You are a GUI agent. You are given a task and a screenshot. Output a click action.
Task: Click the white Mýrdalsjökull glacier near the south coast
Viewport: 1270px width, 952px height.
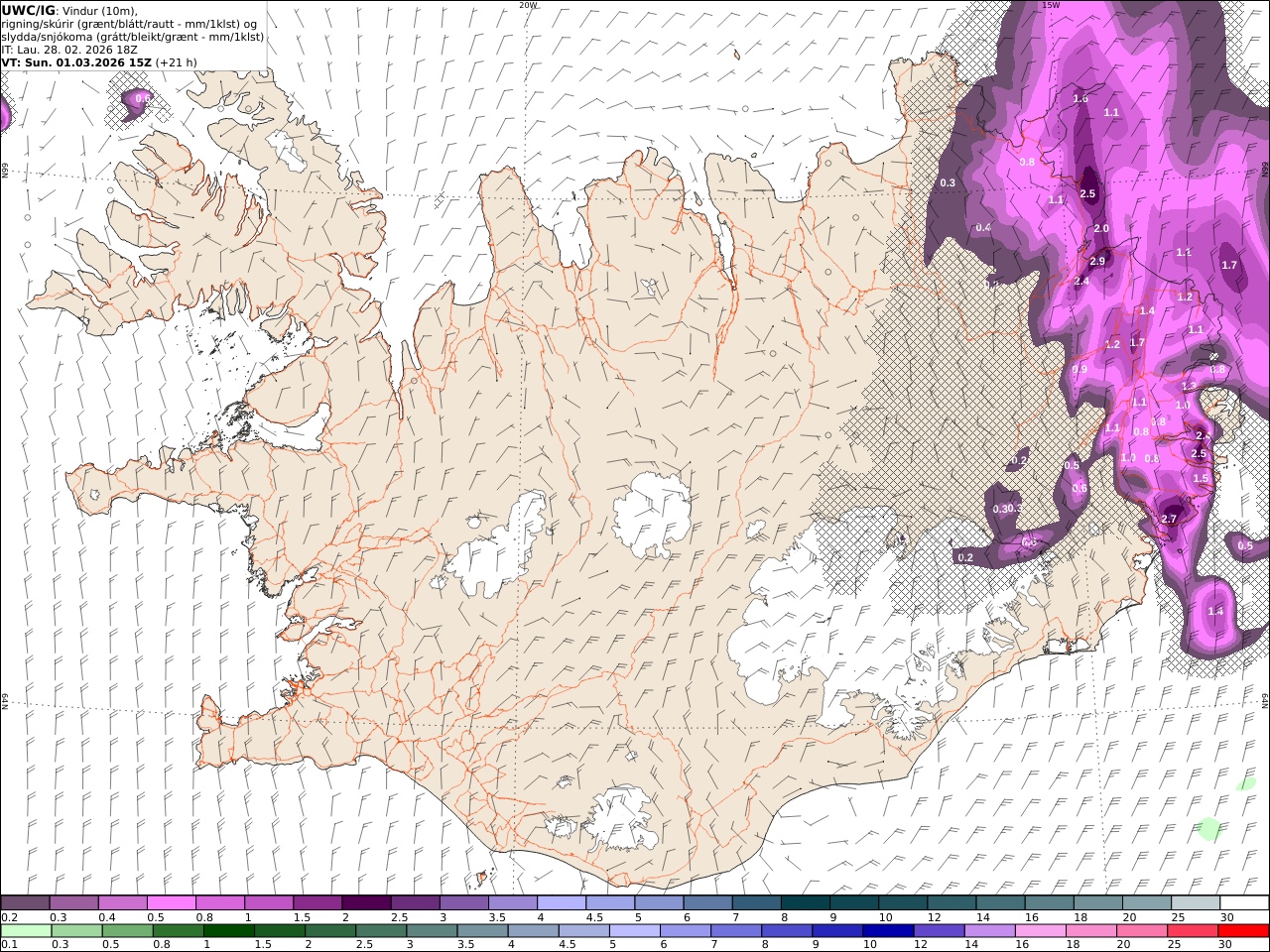pyautogui.click(x=623, y=817)
